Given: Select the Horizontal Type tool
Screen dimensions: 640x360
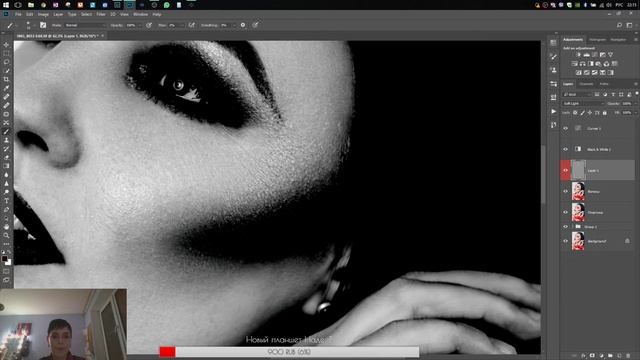Looking at the screenshot, I should [6, 201].
